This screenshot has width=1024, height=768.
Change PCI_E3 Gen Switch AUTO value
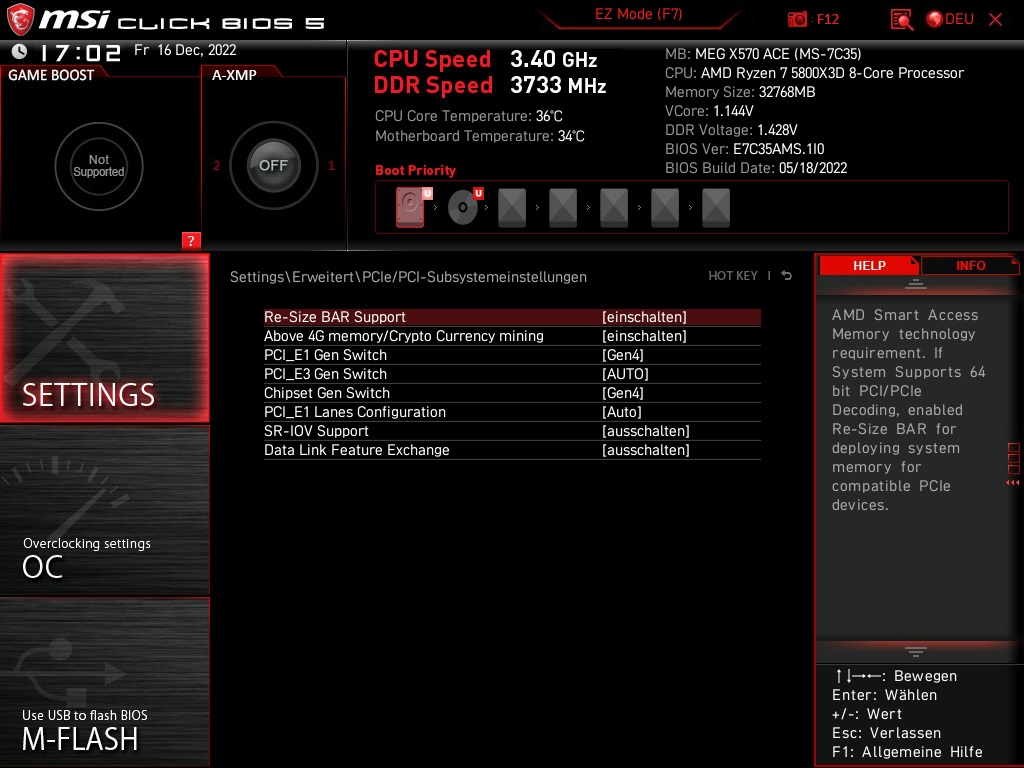625,374
